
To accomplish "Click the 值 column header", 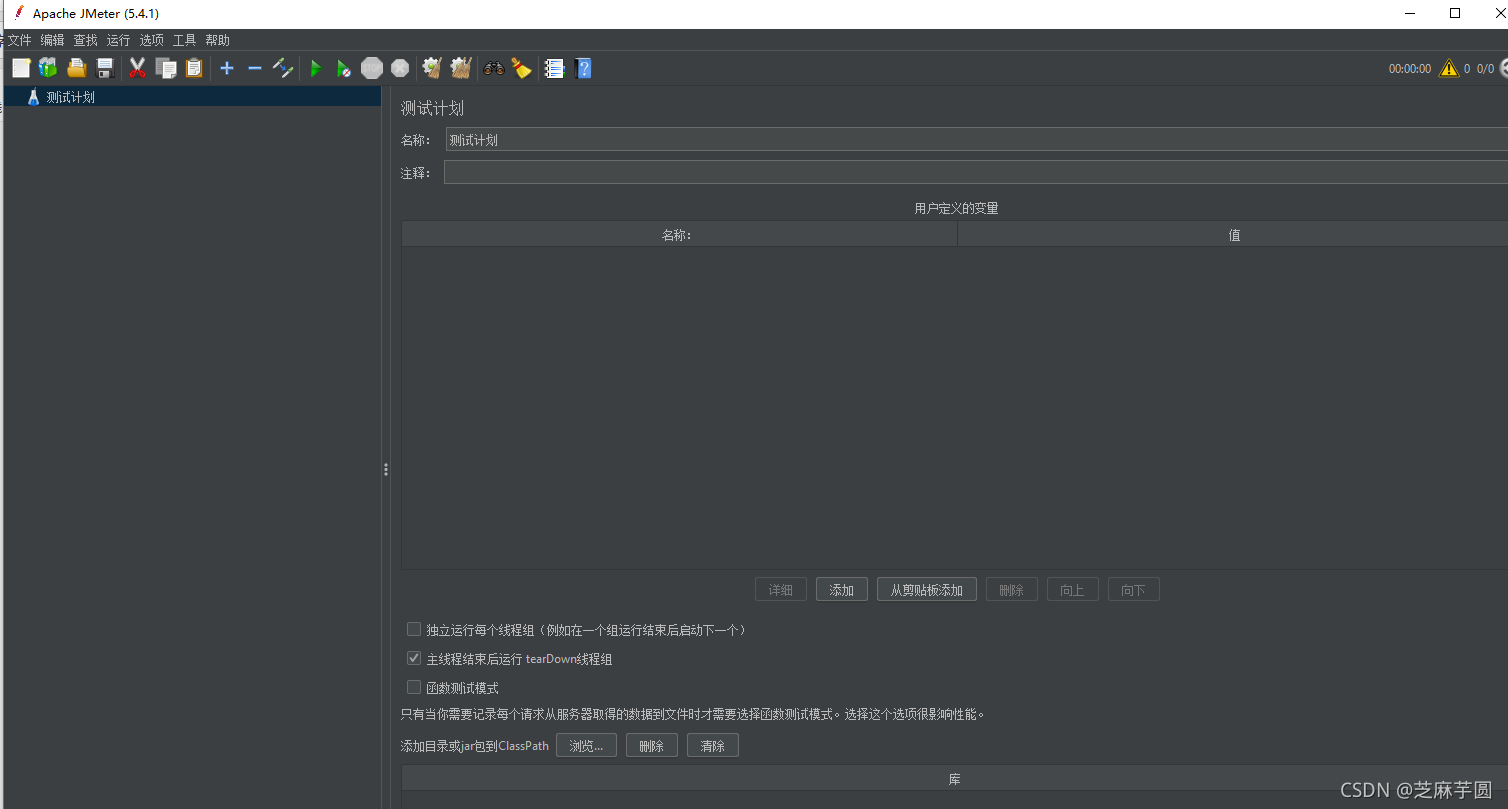I will pyautogui.click(x=1233, y=235).
